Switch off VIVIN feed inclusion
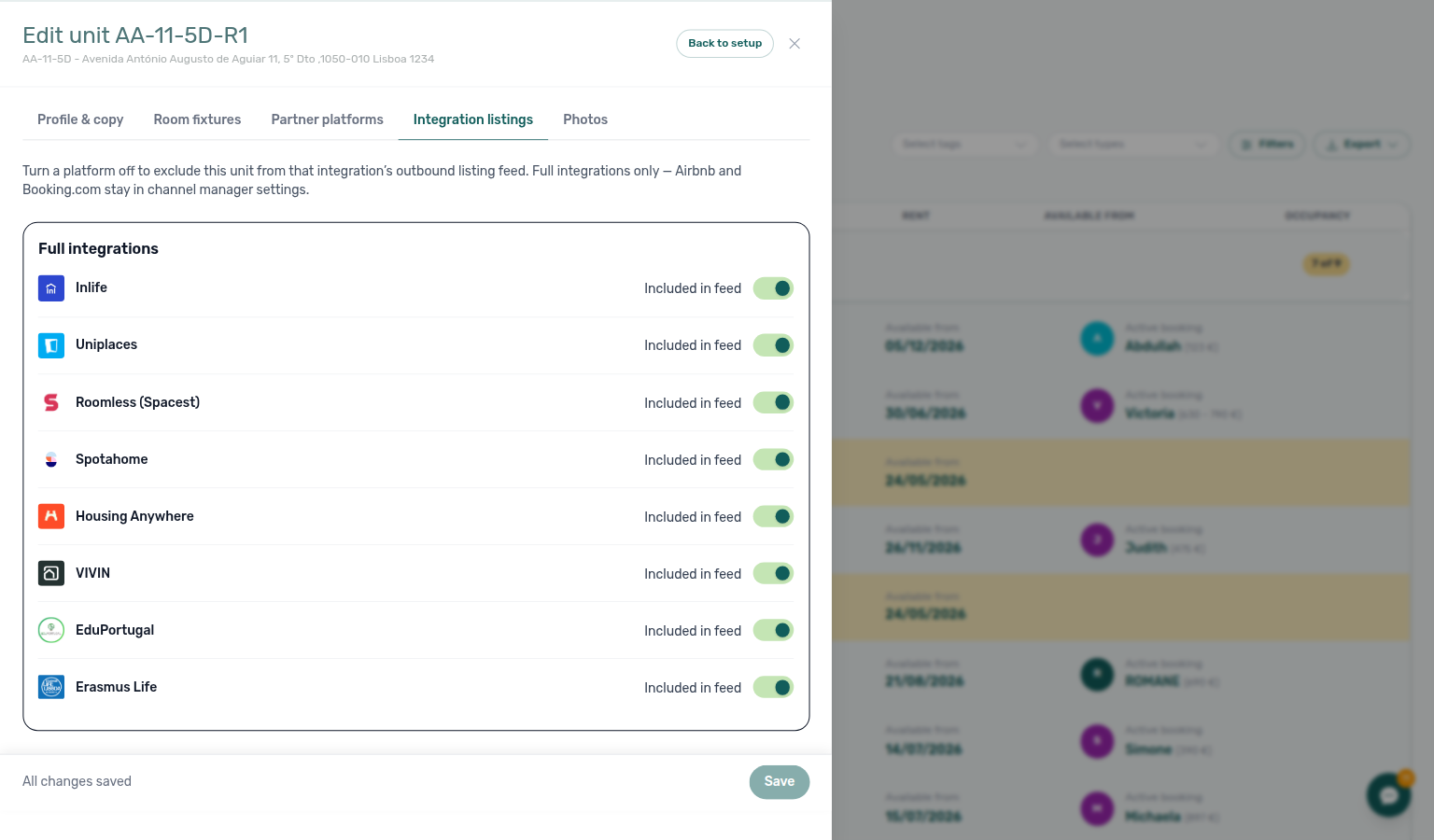 tap(774, 573)
